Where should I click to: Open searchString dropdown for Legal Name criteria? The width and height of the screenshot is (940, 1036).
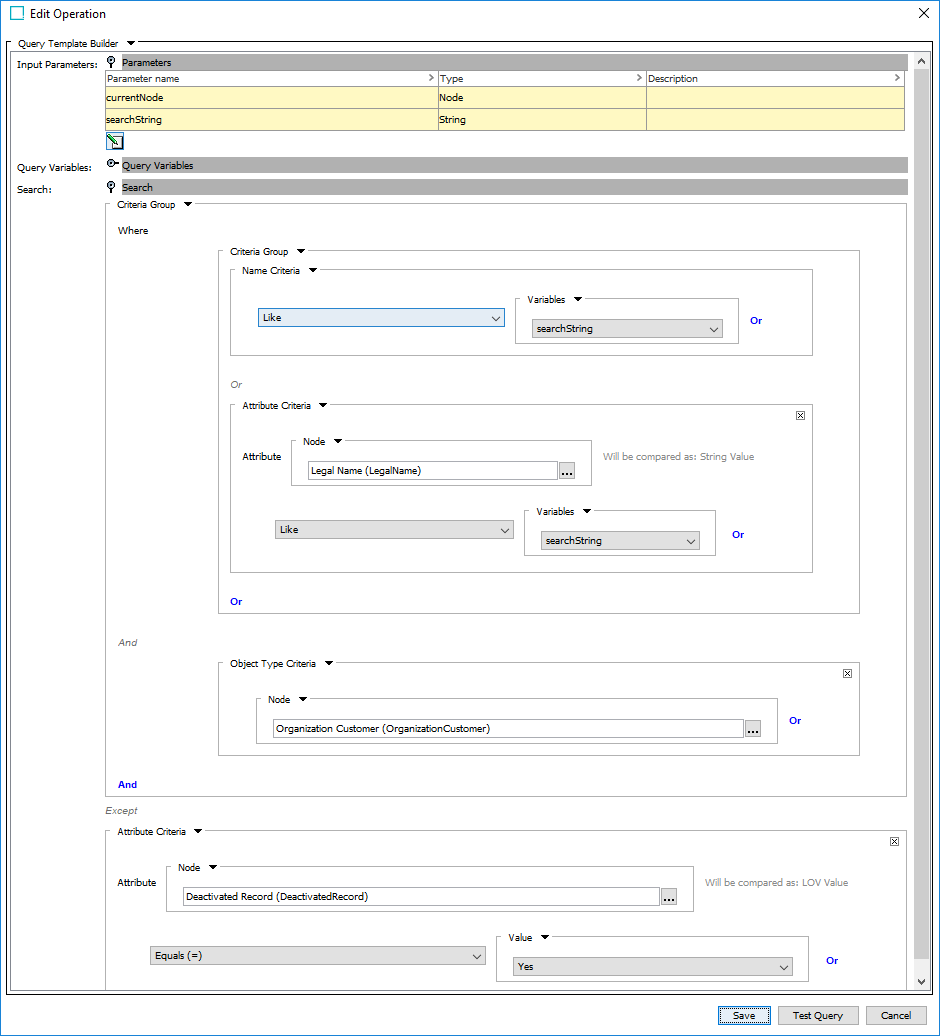tap(620, 541)
